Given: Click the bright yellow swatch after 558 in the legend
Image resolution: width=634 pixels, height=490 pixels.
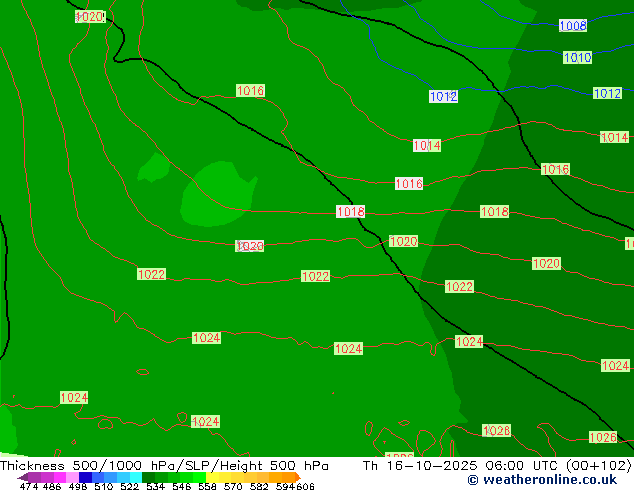Looking at the screenshot, I should tap(213, 477).
